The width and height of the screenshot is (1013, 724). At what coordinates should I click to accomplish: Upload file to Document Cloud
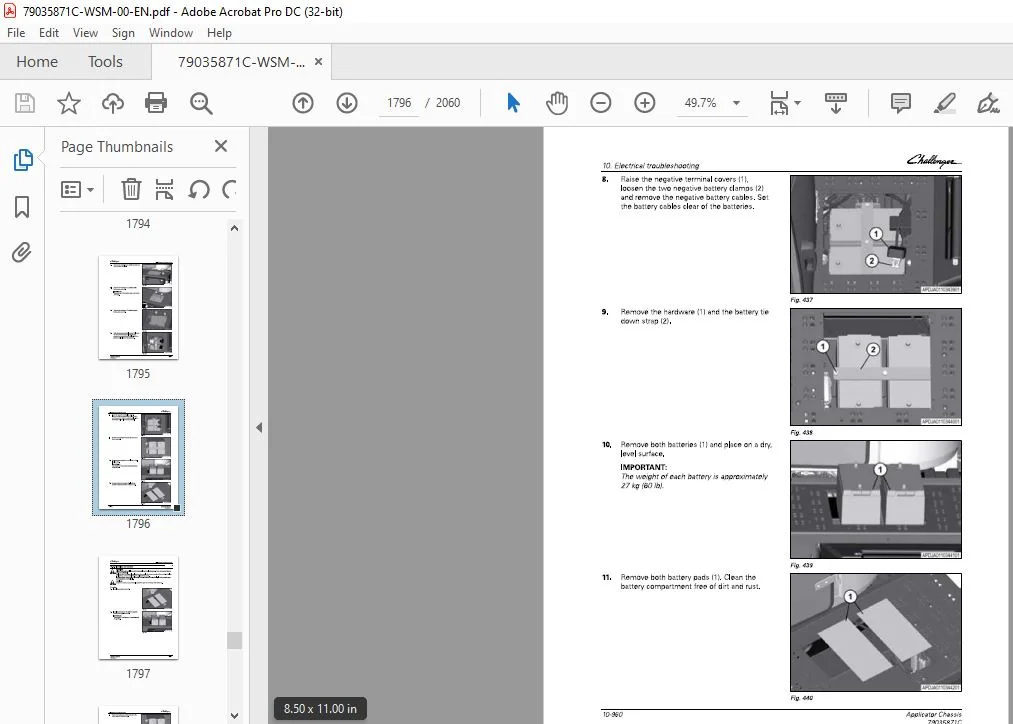point(112,103)
